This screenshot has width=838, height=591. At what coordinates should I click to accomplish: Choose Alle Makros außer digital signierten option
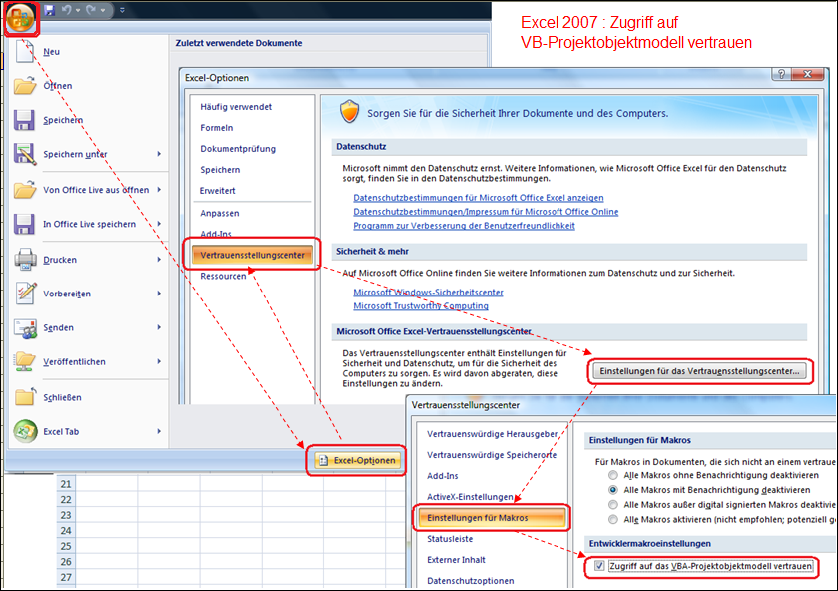coord(612,504)
